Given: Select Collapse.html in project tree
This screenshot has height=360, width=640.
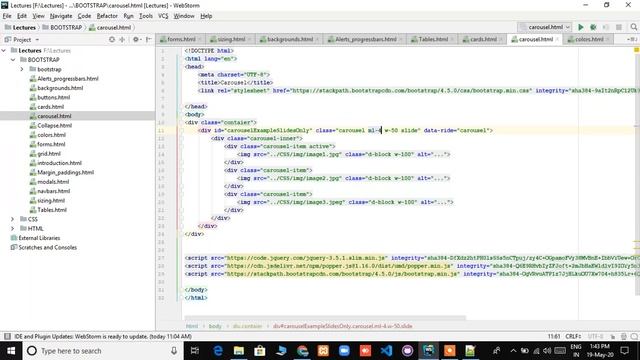Looking at the screenshot, I should pos(54,125).
